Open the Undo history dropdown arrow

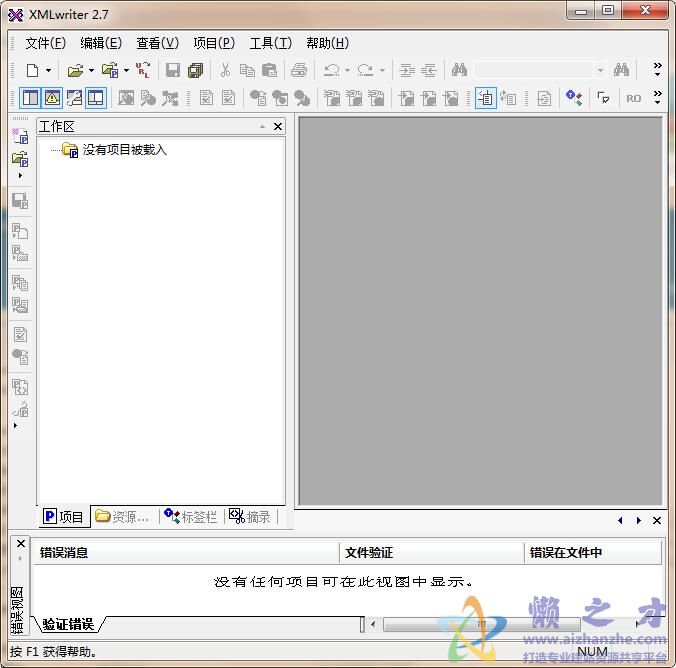coord(347,70)
